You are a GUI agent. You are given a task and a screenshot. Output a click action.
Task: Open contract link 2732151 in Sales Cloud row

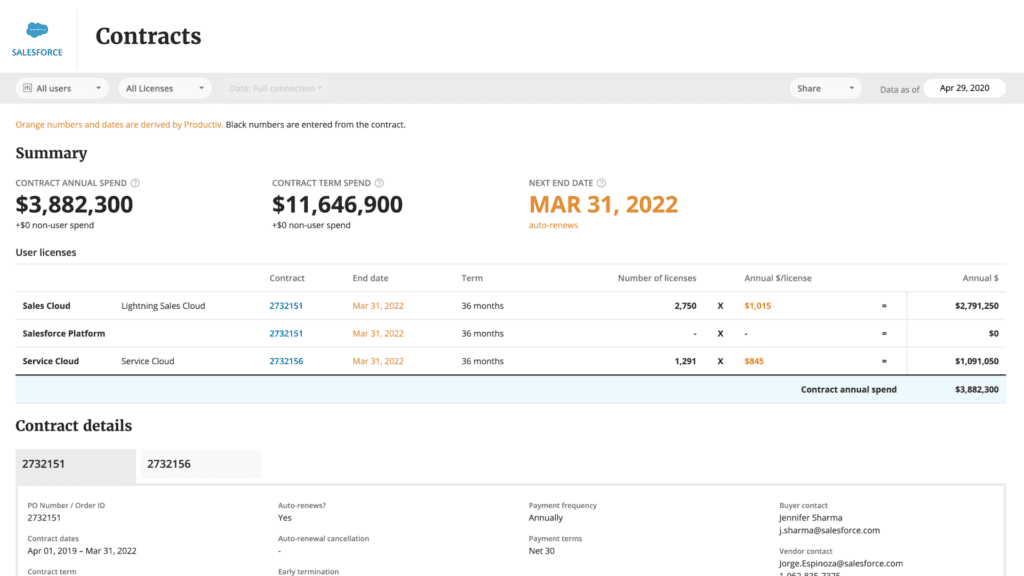pos(286,306)
